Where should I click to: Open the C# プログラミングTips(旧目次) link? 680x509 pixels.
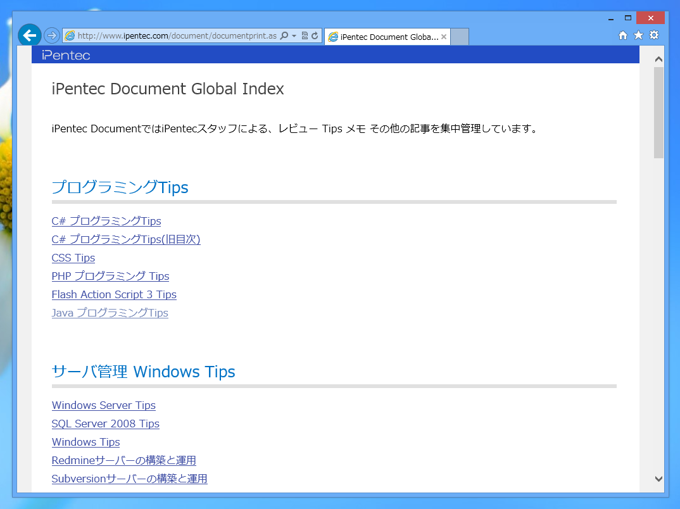pos(126,239)
